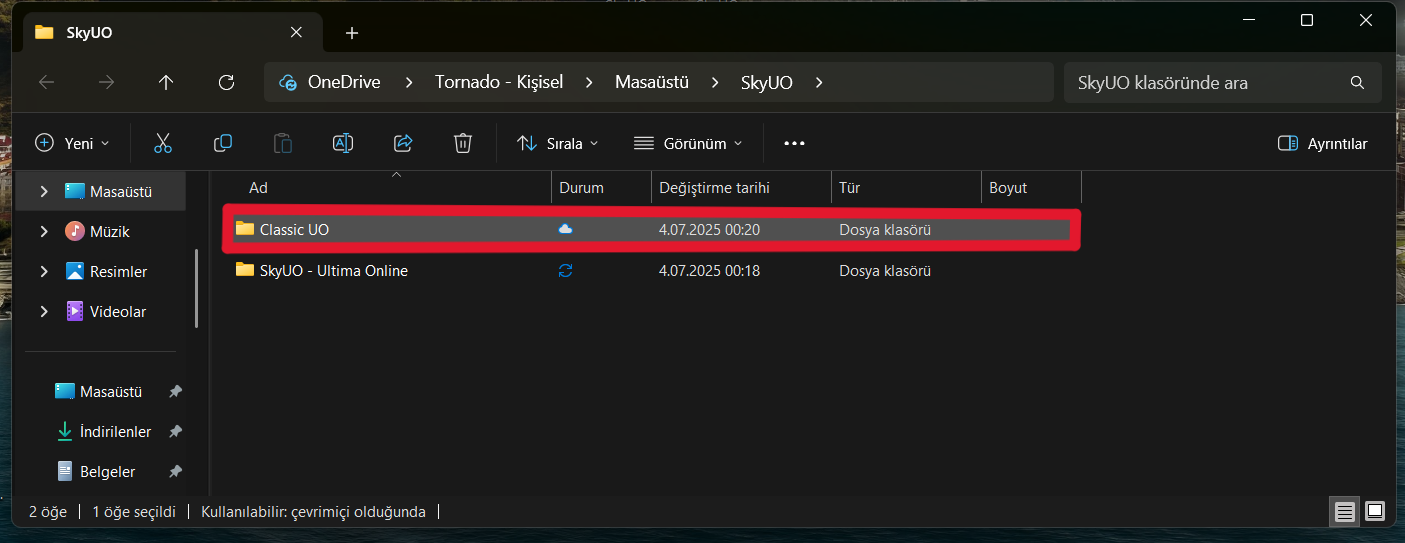This screenshot has width=1405, height=543.
Task: Unpin Masaüstü via its pin icon
Action: point(175,392)
